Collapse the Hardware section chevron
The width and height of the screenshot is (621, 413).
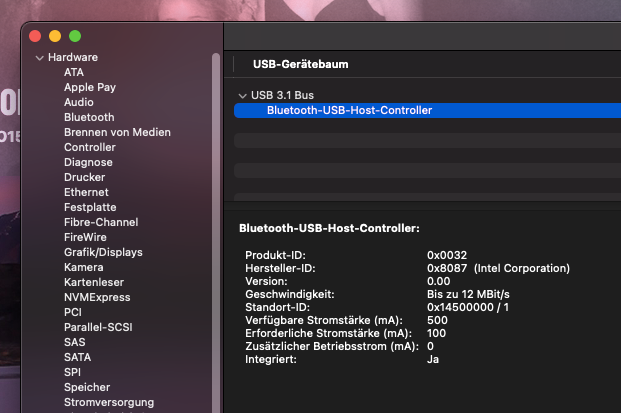click(x=39, y=58)
